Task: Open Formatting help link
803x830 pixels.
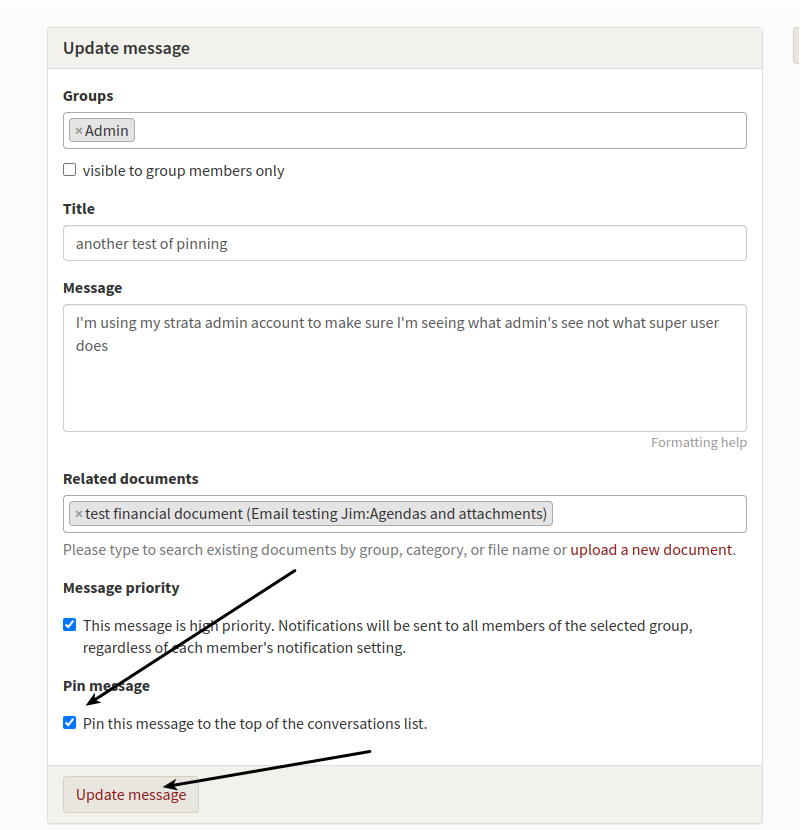Action: 699,443
